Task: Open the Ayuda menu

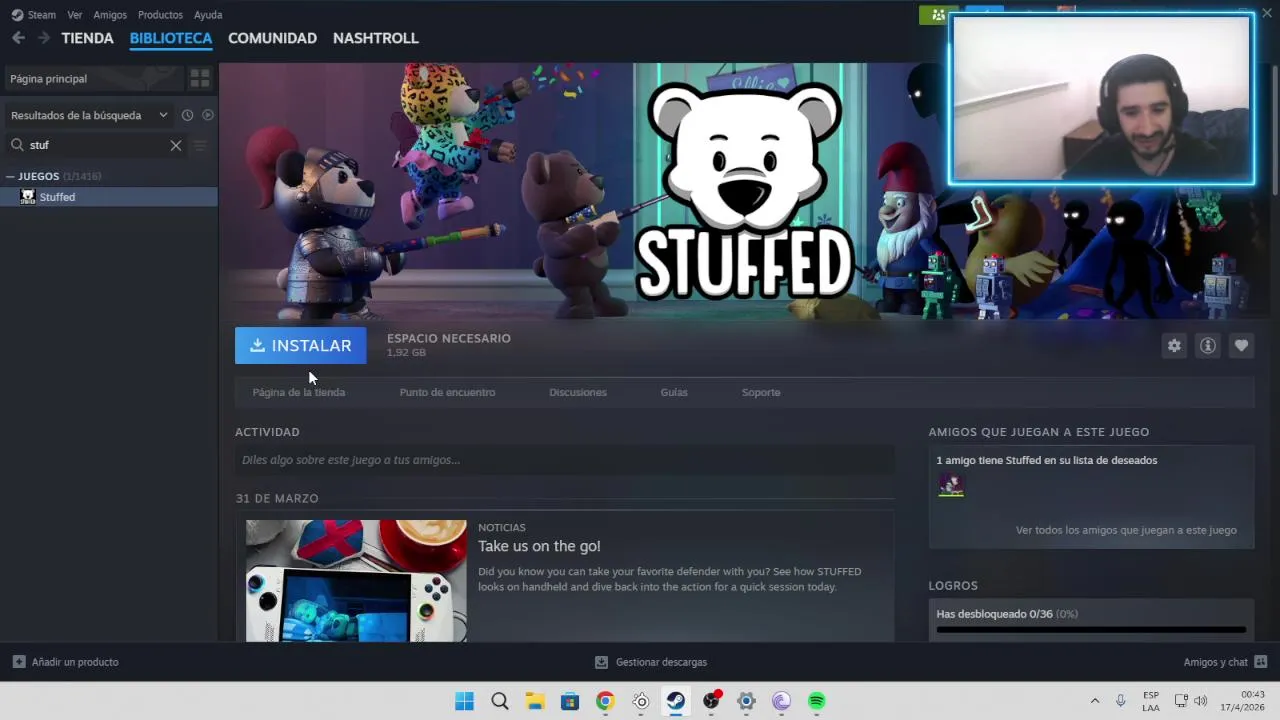Action: point(208,15)
